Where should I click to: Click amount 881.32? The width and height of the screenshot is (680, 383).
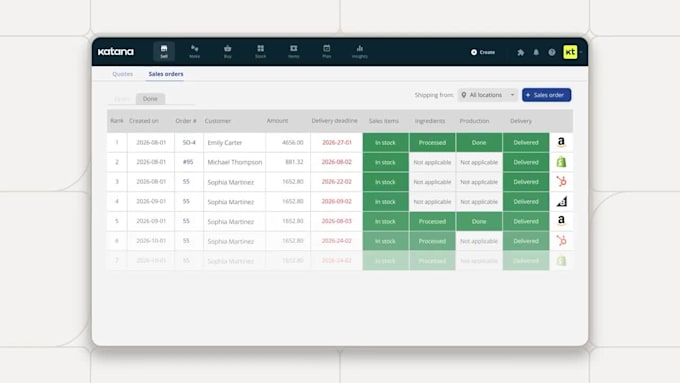pyautogui.click(x=294, y=162)
